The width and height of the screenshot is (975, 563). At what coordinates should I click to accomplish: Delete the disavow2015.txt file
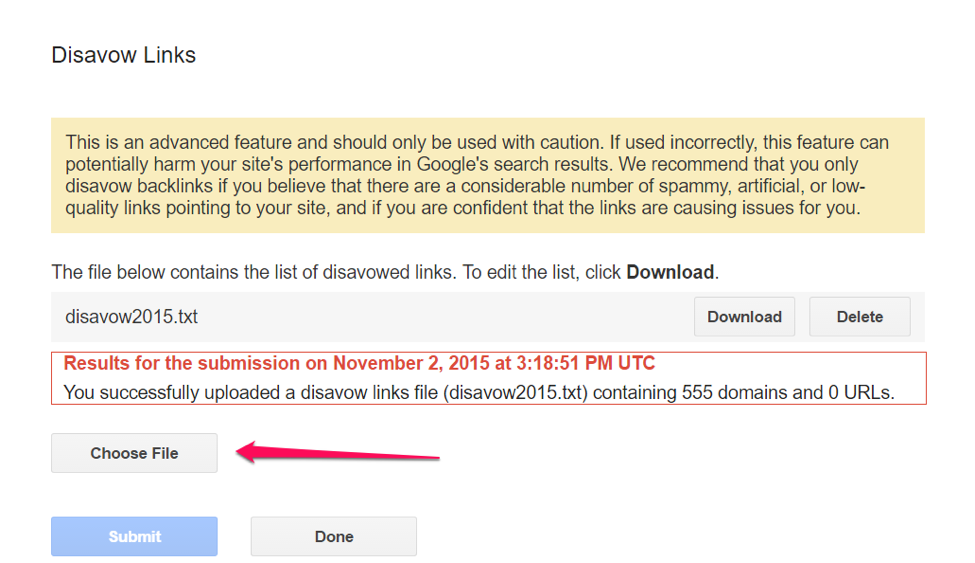click(859, 317)
